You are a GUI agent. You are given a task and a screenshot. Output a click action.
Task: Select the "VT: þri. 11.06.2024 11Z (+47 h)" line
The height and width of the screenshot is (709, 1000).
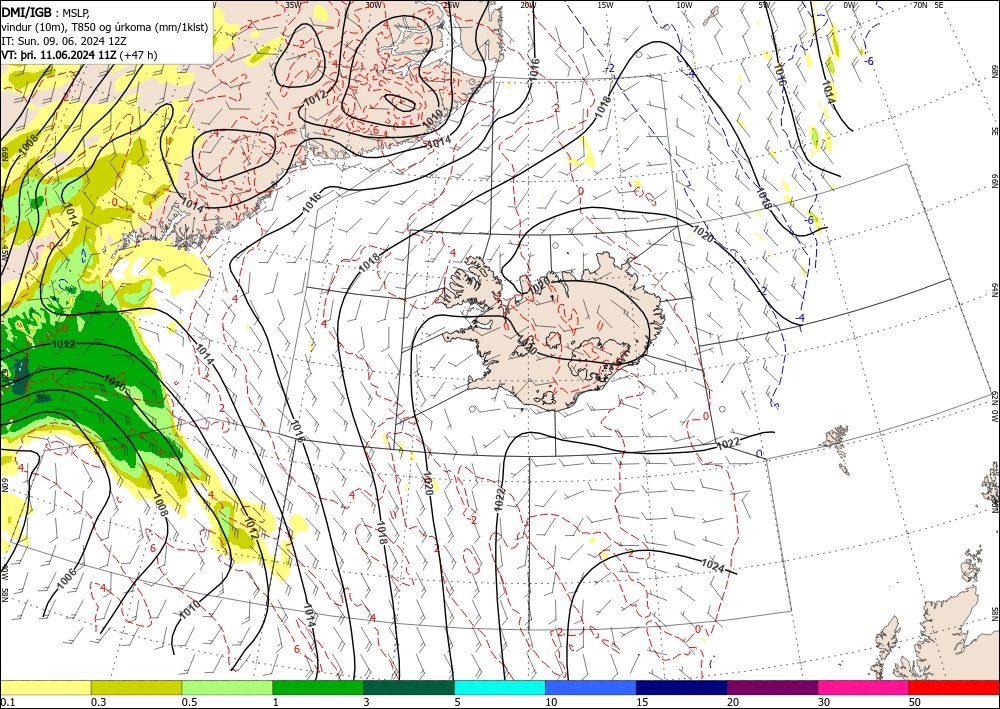coord(79,55)
